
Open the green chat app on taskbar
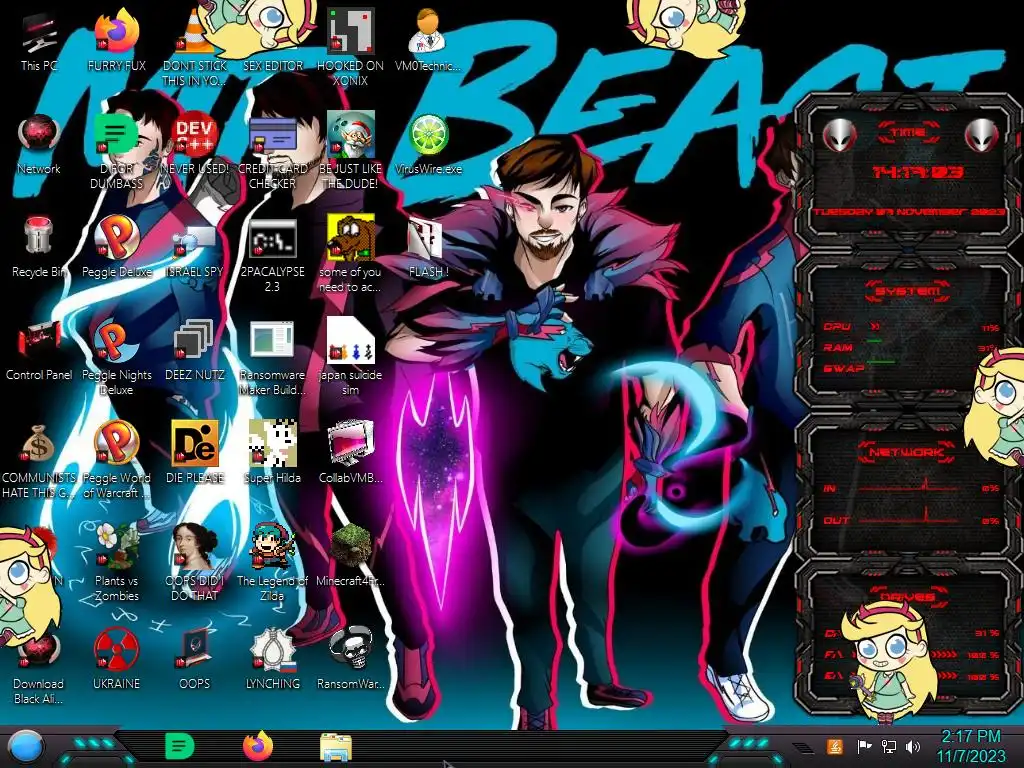point(179,746)
